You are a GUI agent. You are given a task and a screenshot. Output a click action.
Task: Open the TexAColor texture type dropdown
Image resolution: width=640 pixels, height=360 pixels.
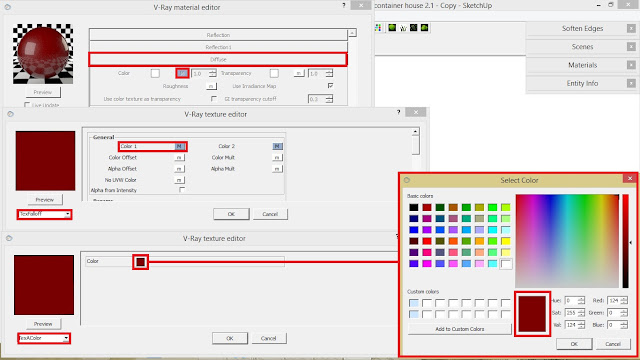tap(44, 338)
